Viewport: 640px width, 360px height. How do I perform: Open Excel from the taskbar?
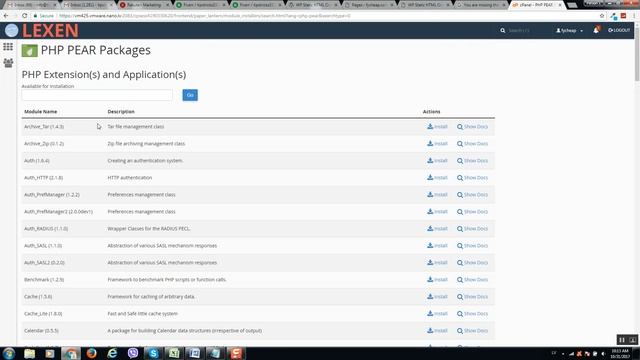(174, 353)
